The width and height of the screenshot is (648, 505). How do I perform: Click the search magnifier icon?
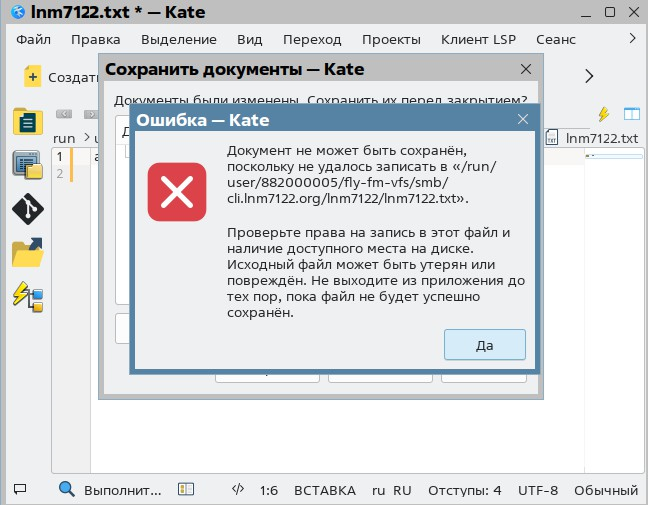[x=67, y=489]
